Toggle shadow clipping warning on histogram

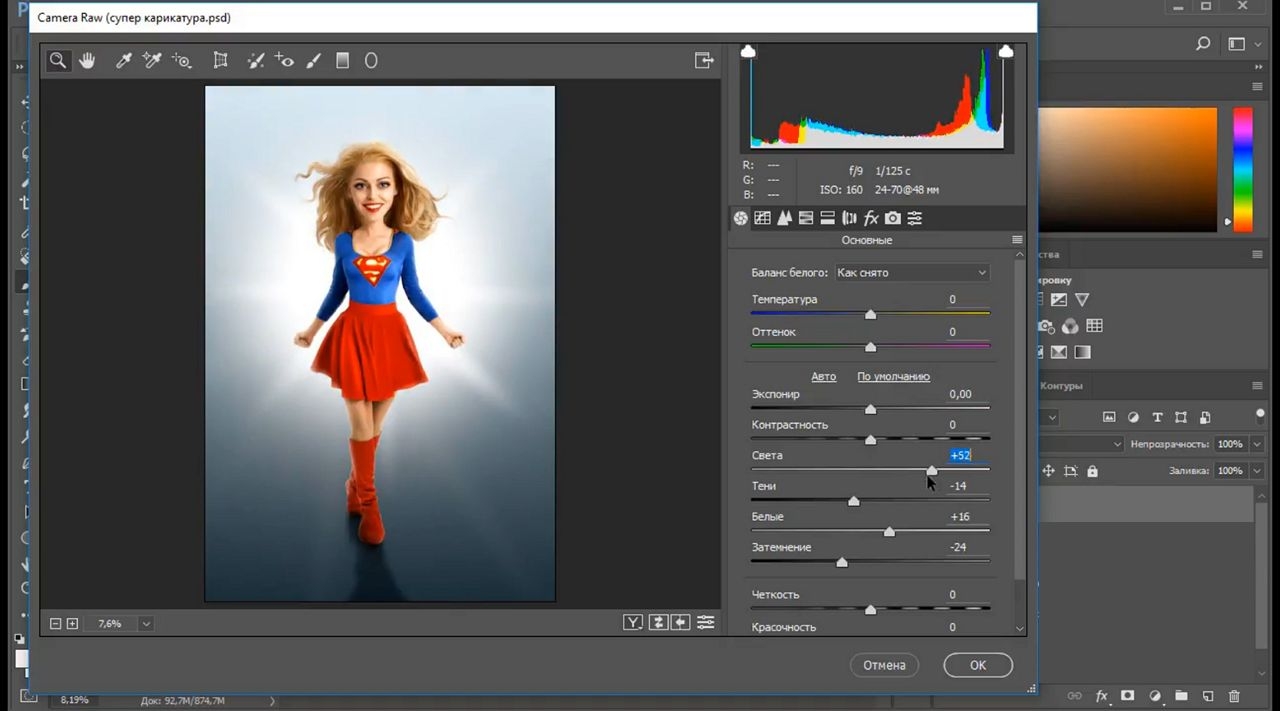(748, 51)
